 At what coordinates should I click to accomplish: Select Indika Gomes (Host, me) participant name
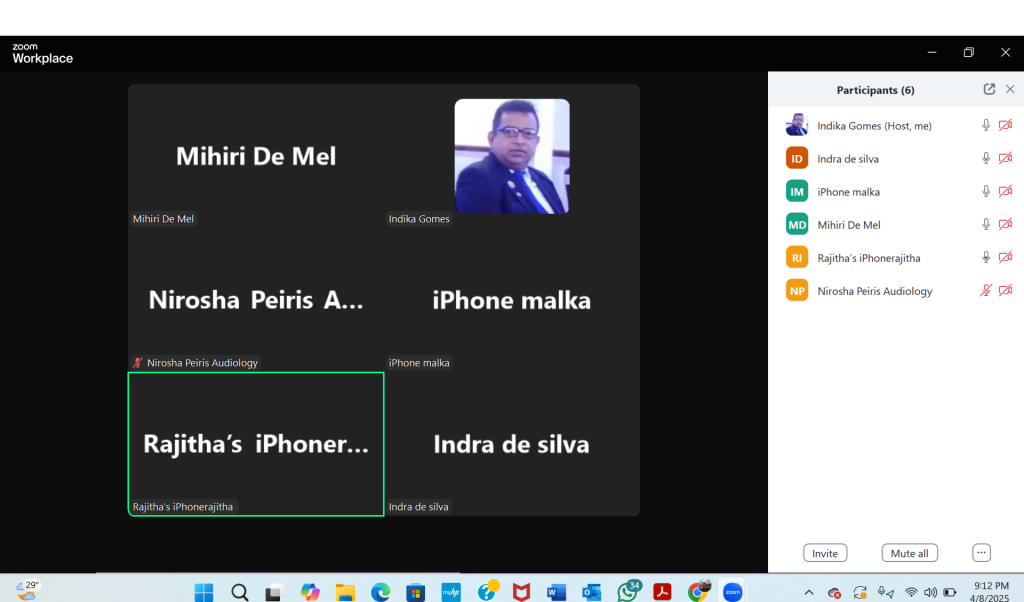coord(874,126)
